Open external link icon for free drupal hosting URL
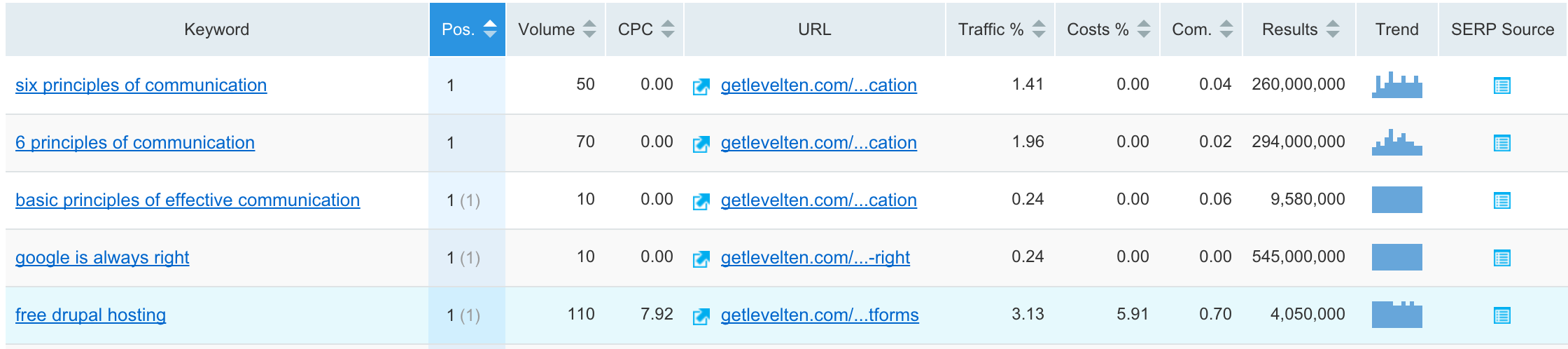 tap(701, 316)
